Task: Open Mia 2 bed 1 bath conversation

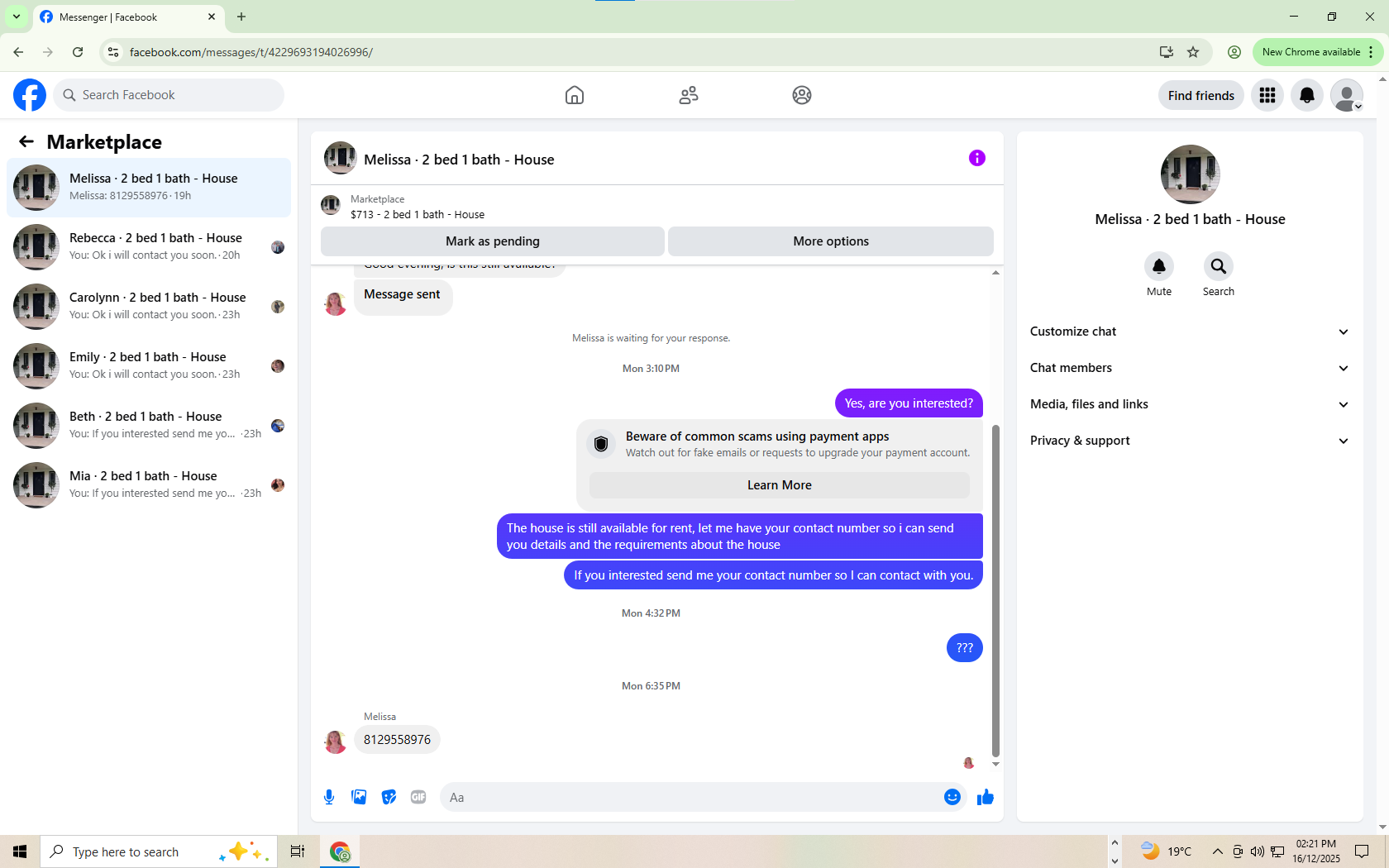Action: (x=149, y=485)
